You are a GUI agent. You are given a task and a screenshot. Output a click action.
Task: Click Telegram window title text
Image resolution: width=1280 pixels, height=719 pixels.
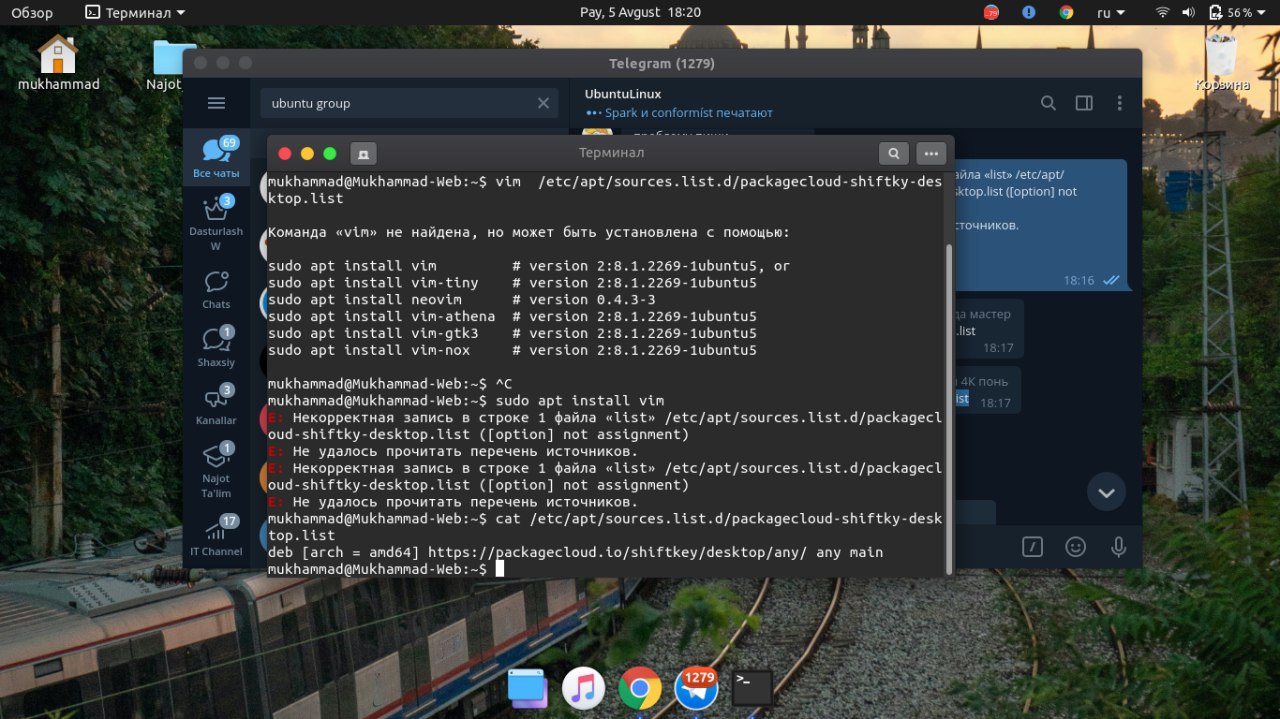[x=662, y=63]
